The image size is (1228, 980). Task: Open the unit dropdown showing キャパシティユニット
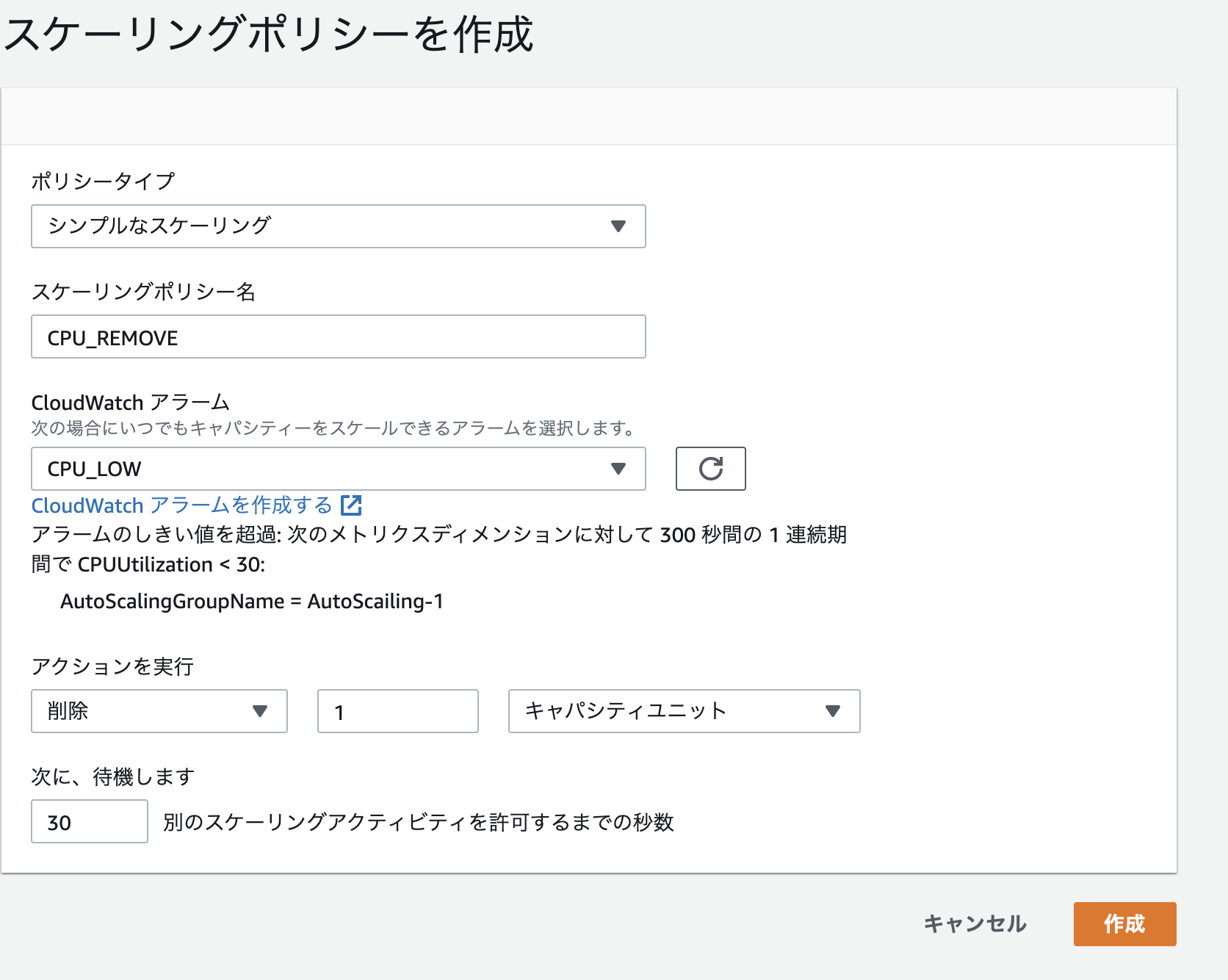[x=683, y=711]
